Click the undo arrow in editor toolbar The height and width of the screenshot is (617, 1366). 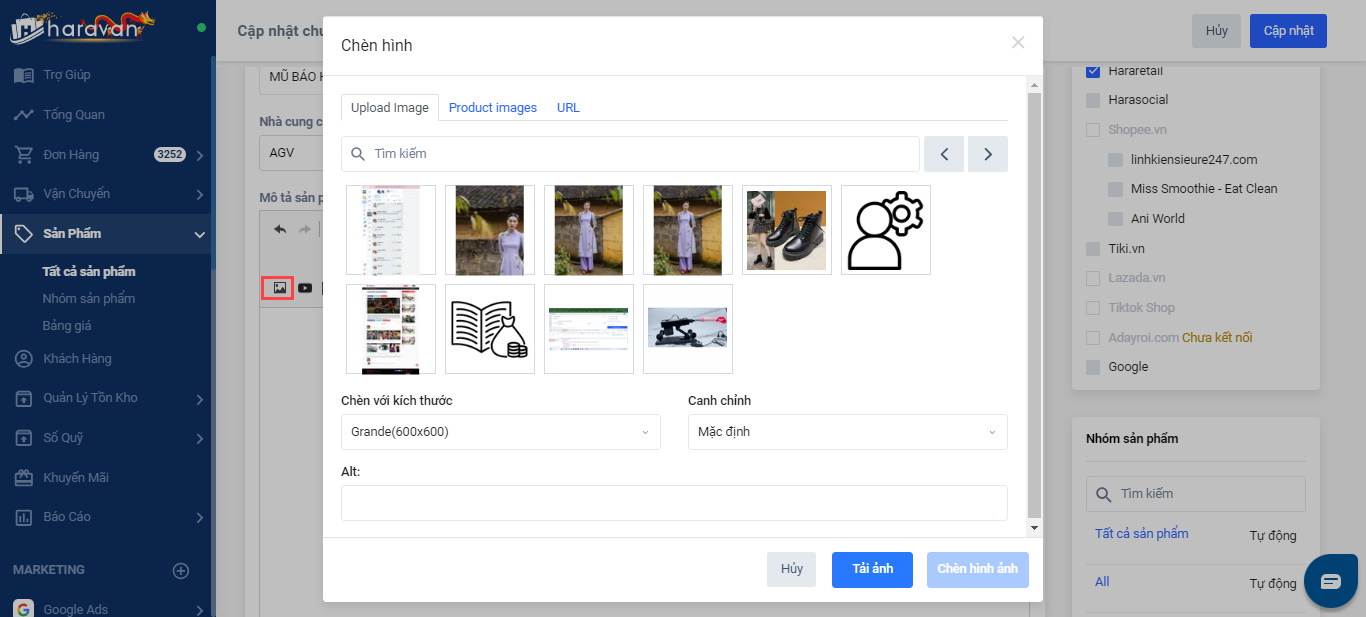click(x=280, y=229)
